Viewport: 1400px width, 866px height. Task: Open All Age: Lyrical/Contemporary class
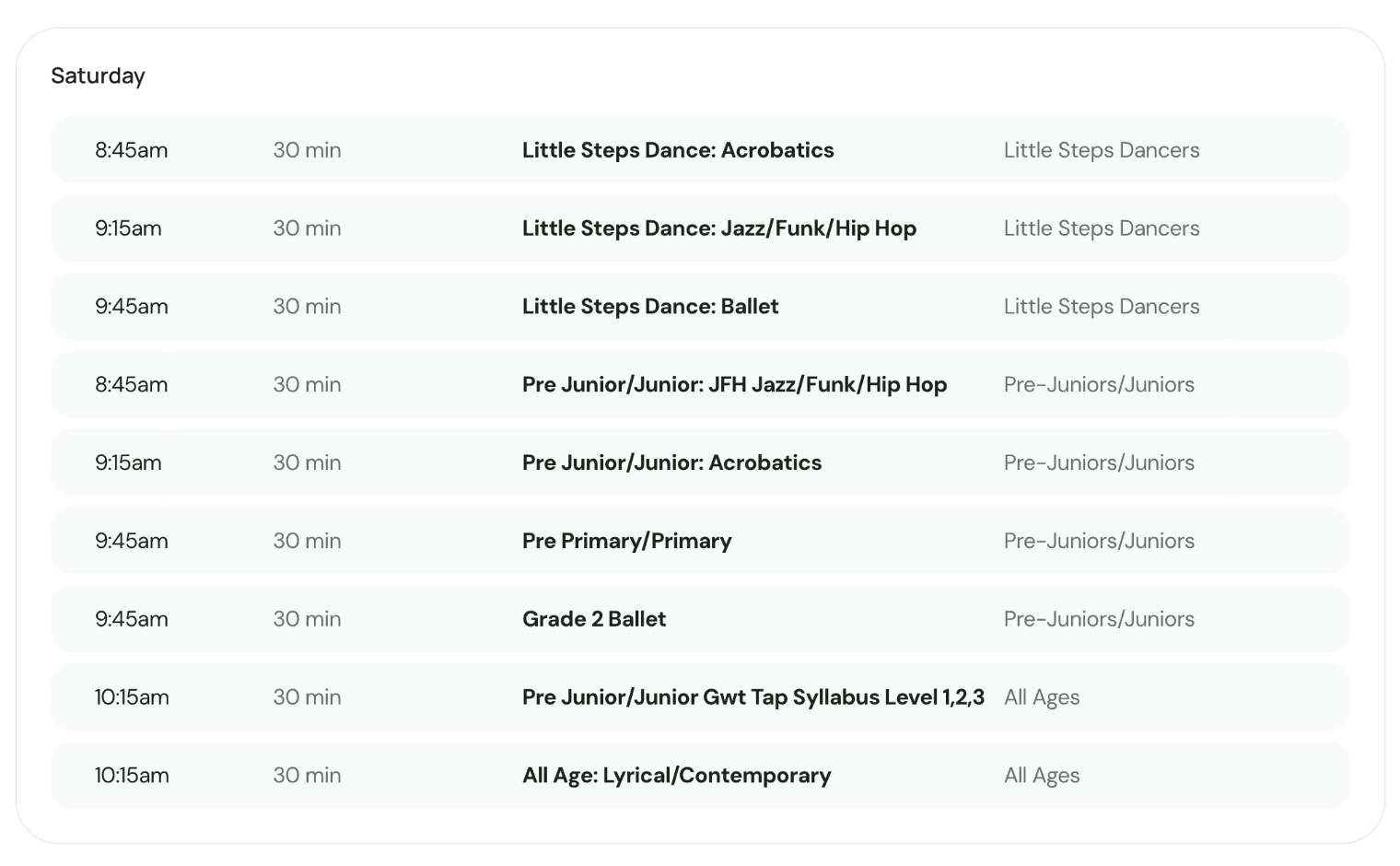click(676, 776)
